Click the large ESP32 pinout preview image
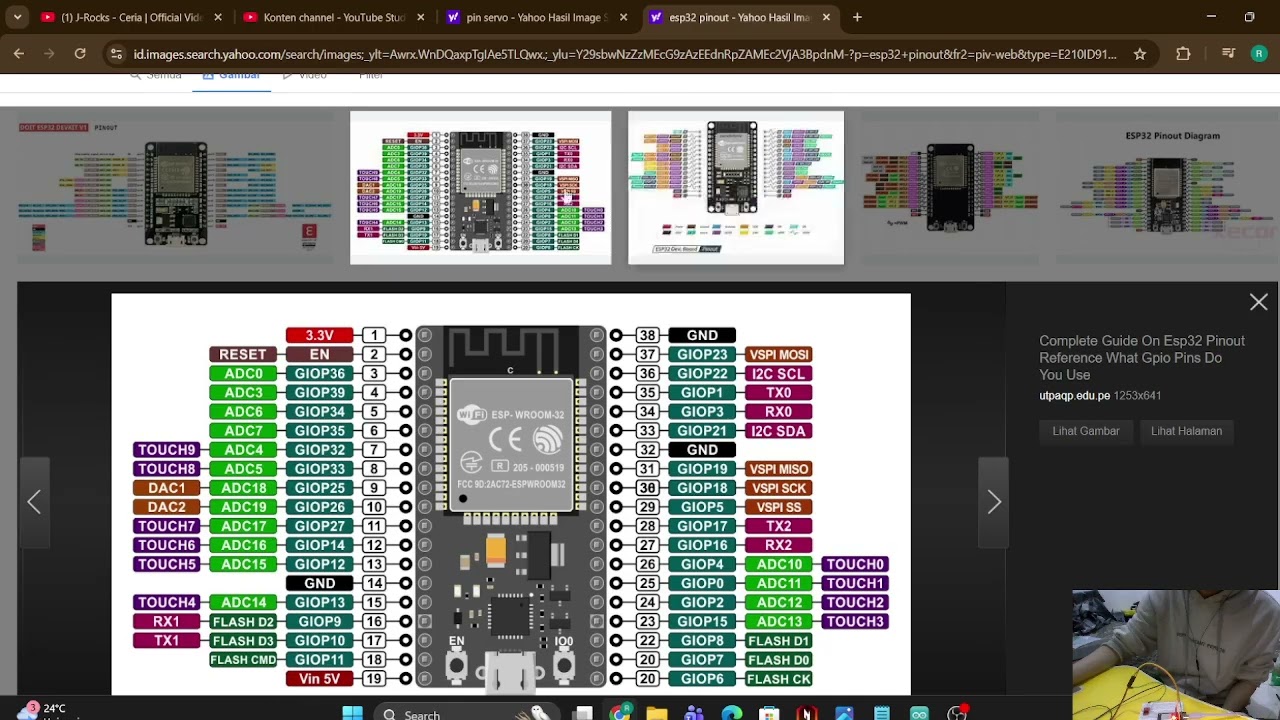1280x720 pixels. [511, 494]
